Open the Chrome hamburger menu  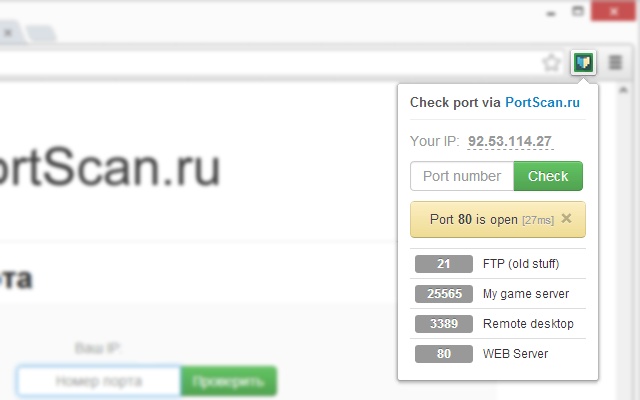coord(615,62)
